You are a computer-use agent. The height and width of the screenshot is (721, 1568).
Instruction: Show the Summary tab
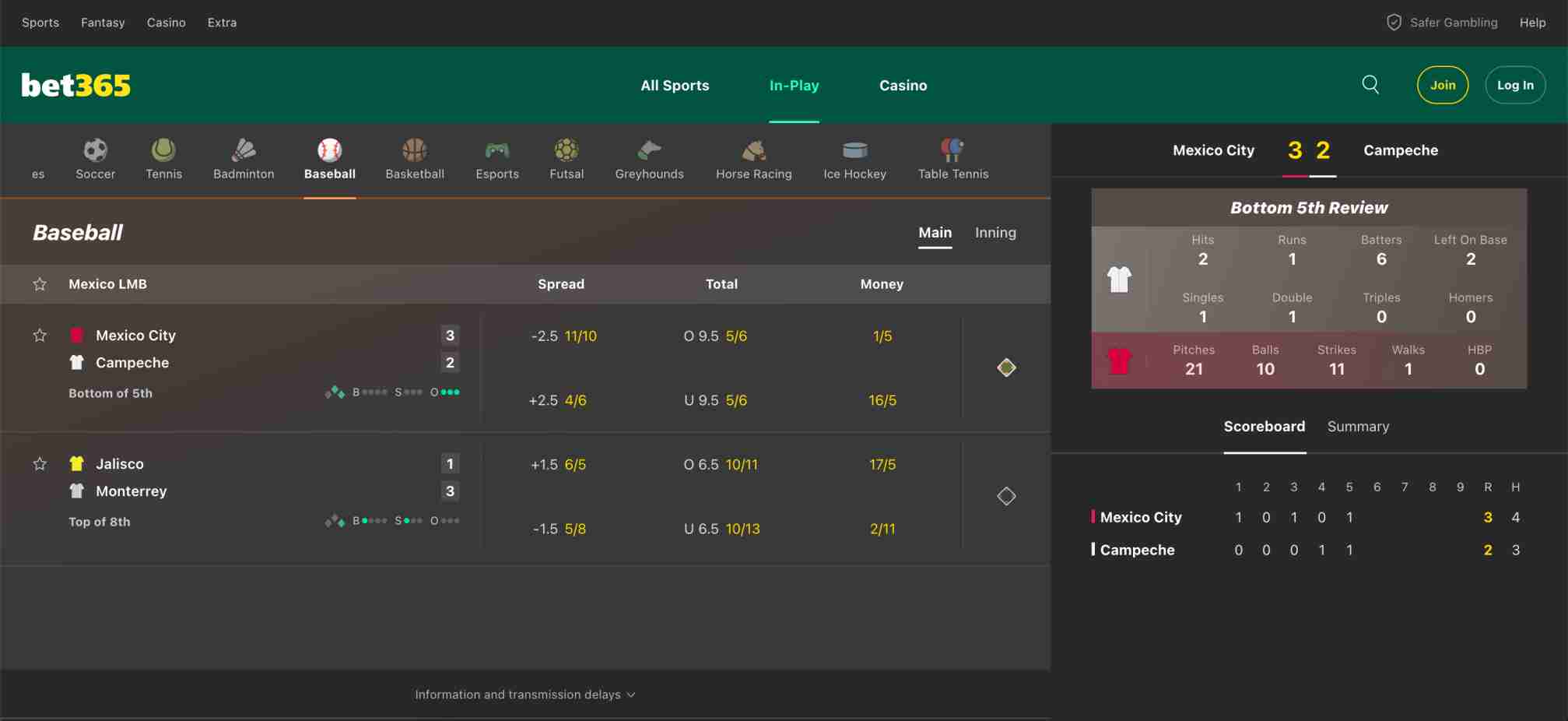(x=1358, y=427)
